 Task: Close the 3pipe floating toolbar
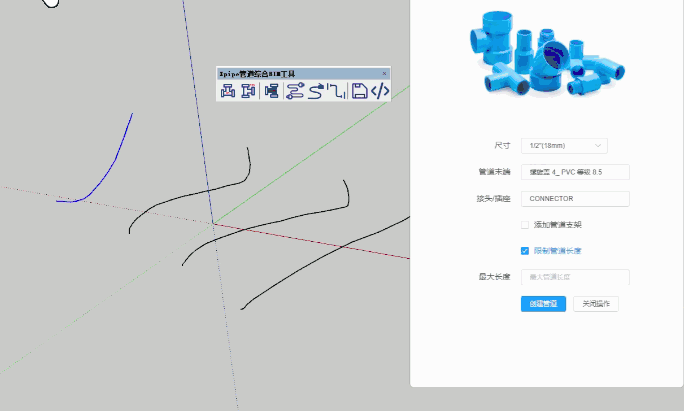[384, 73]
